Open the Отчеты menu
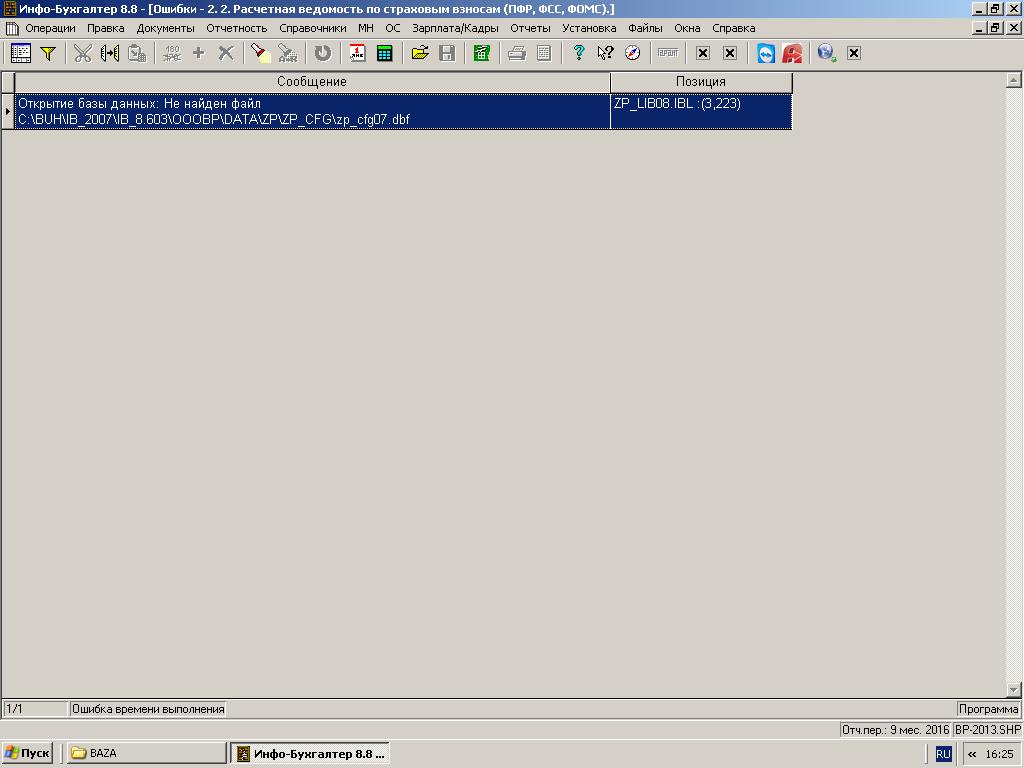 click(530, 28)
